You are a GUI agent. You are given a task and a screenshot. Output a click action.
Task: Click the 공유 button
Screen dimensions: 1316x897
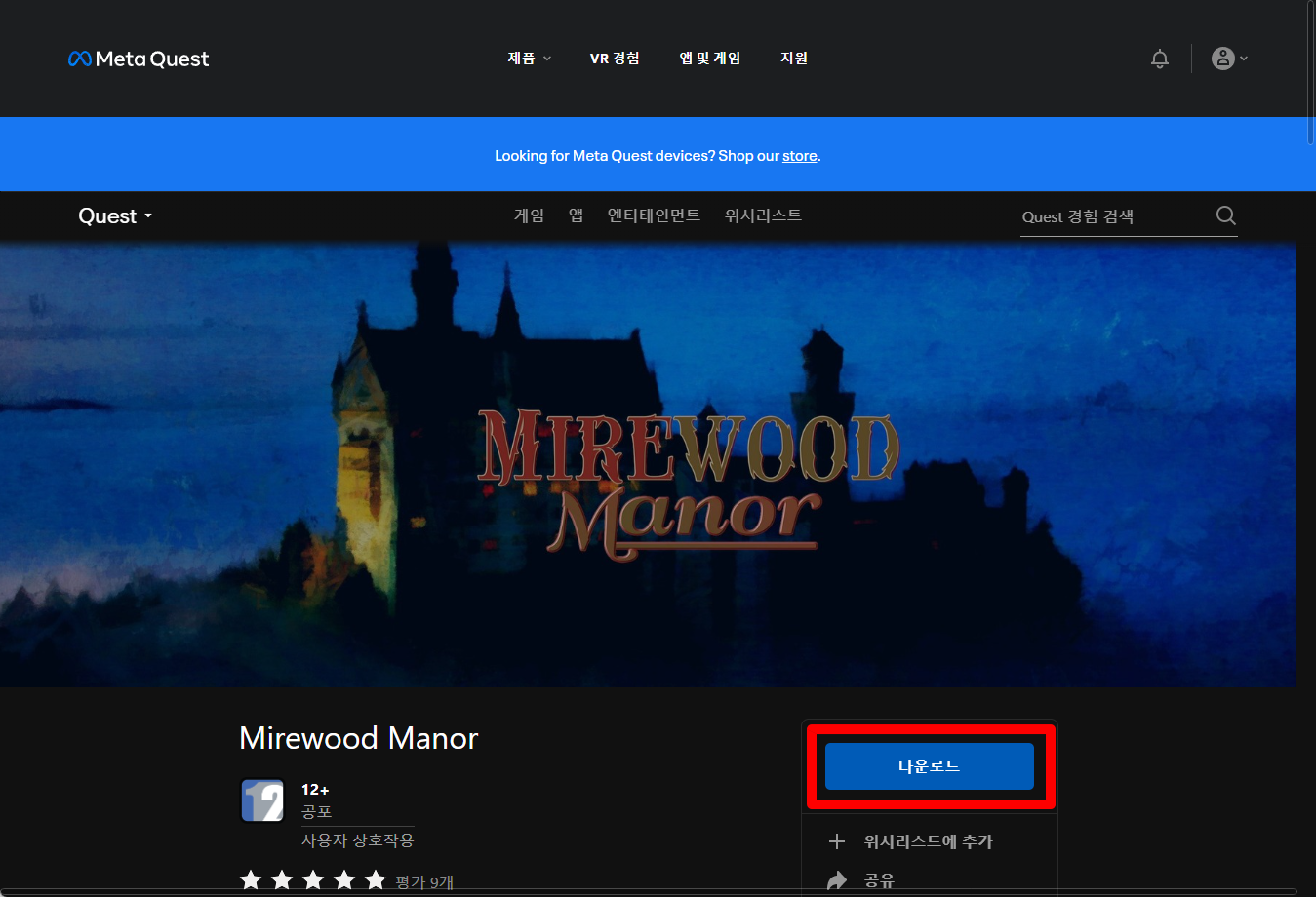point(879,880)
